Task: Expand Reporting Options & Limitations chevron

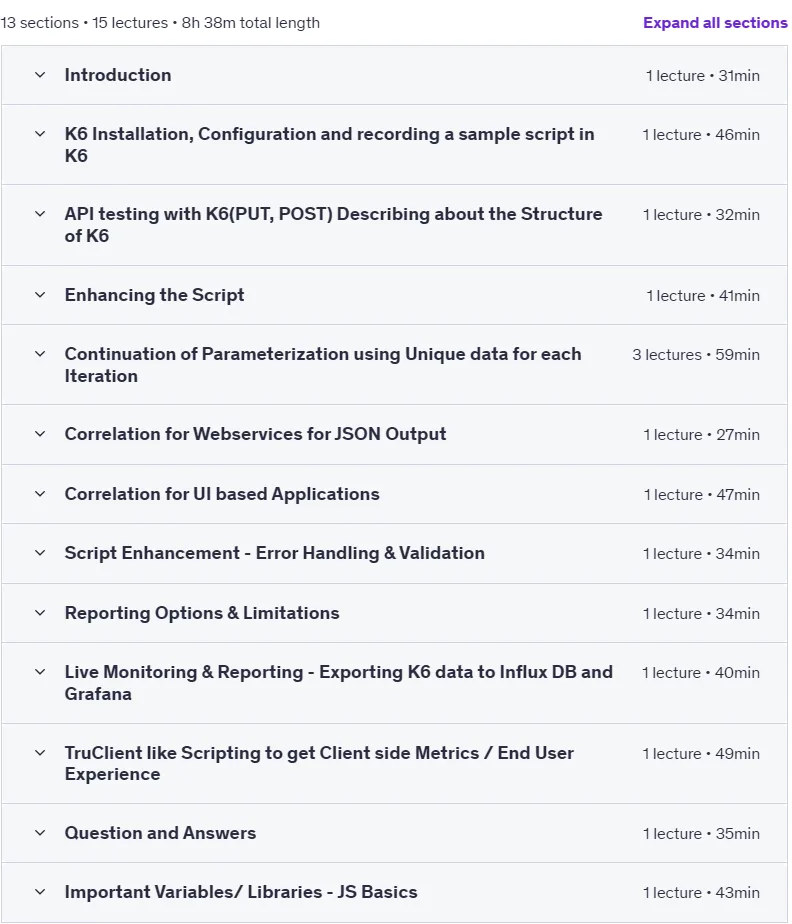Action: click(x=40, y=613)
